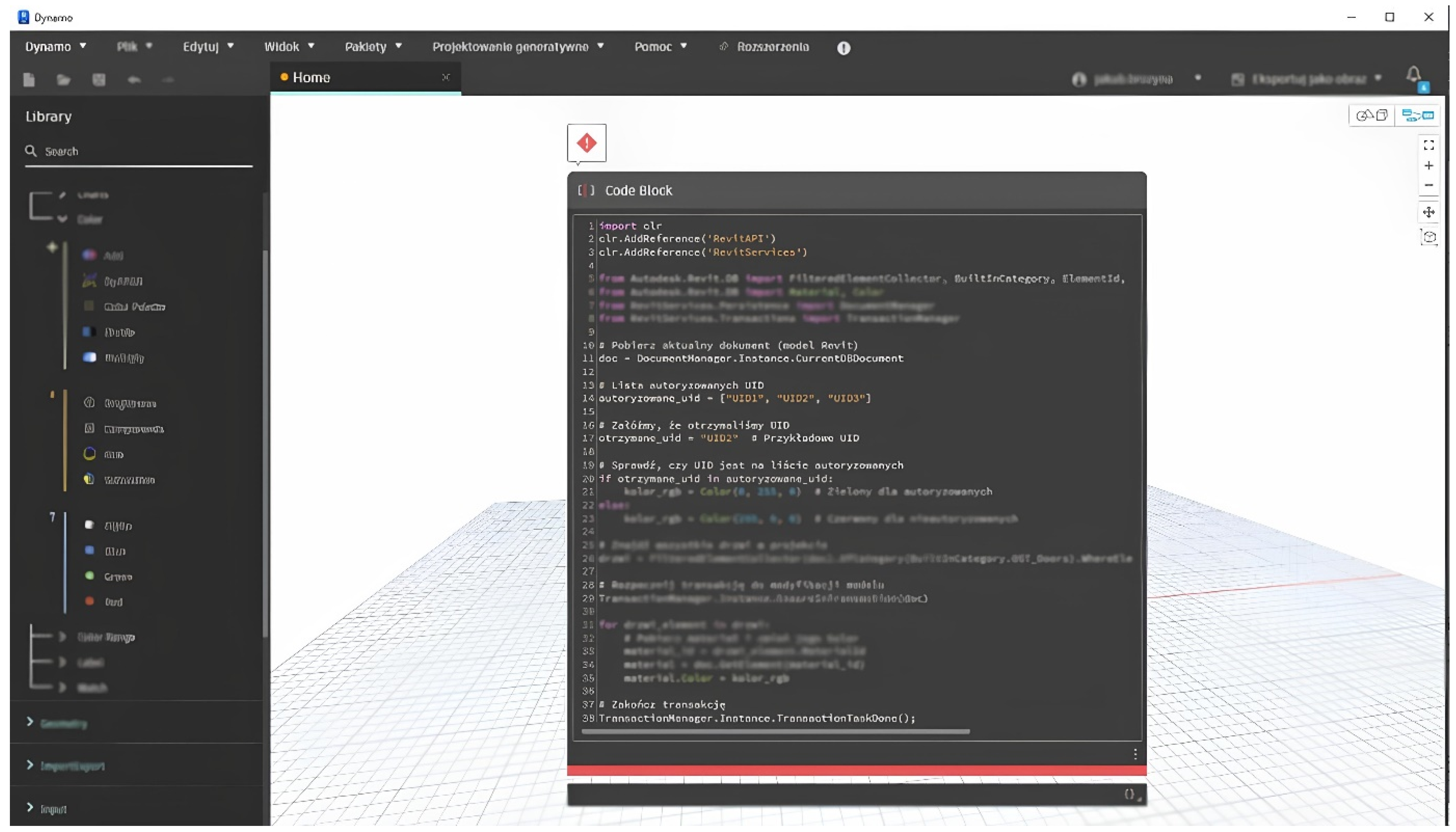Click the info icon next to Rozszerzenia
The height and width of the screenshot is (832, 1456).
(843, 48)
